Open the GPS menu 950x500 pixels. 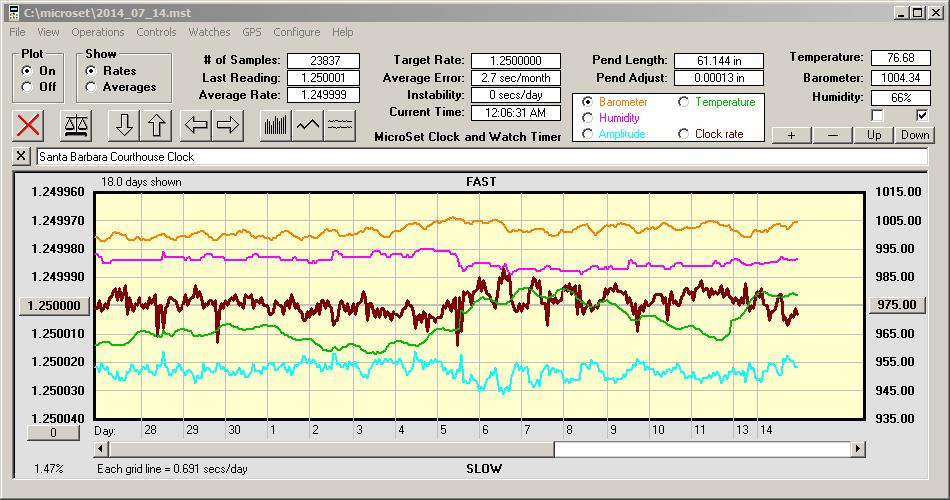(251, 32)
